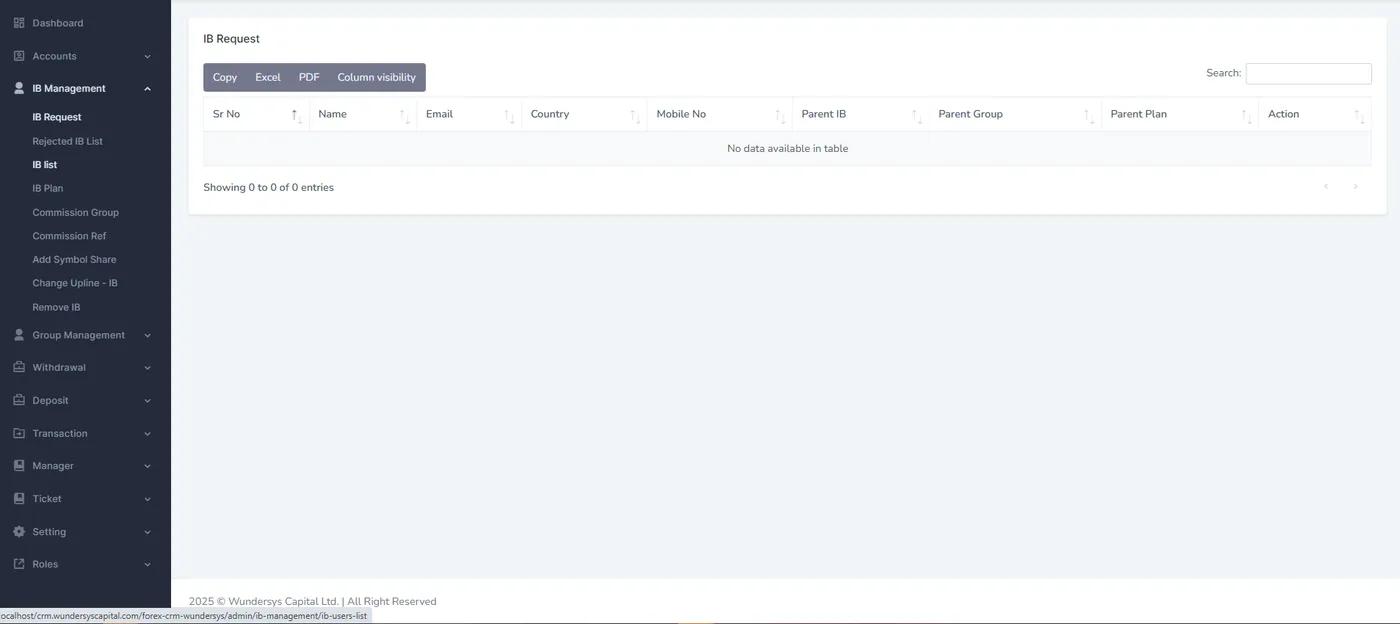Click 'Mobile No' column header text
This screenshot has width=1400, height=624.
point(681,114)
